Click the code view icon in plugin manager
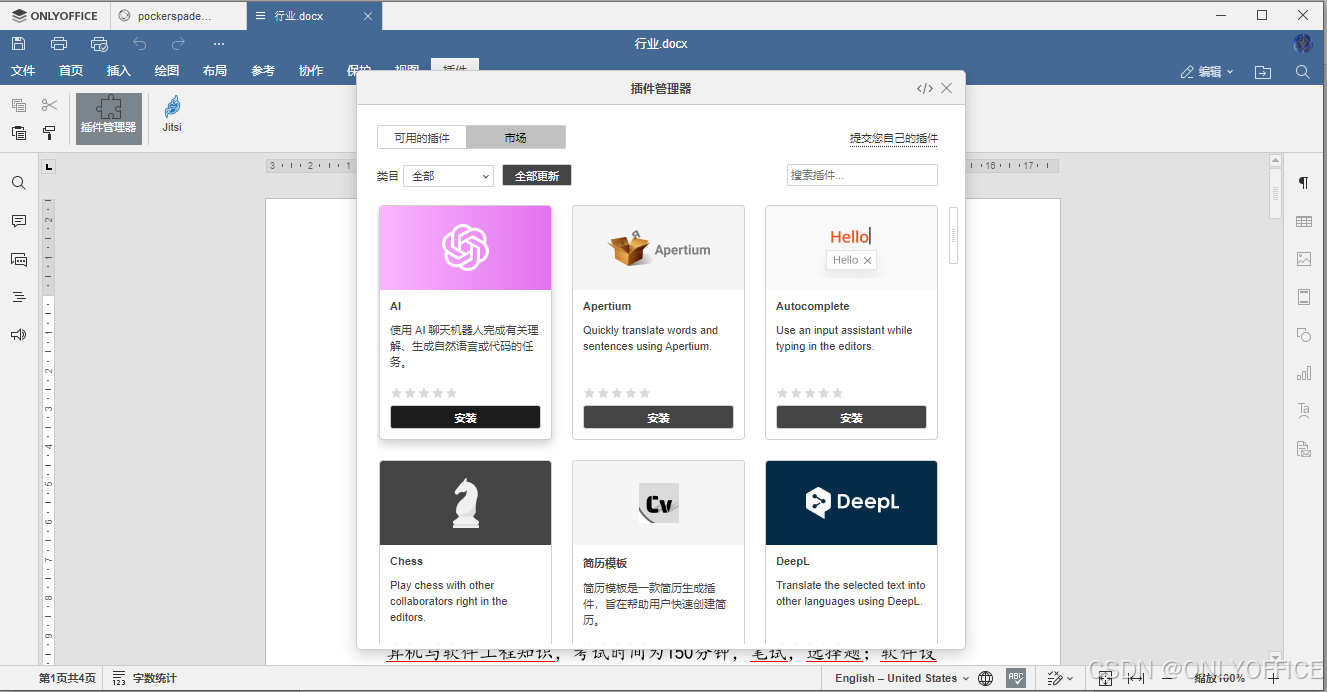 click(x=924, y=88)
